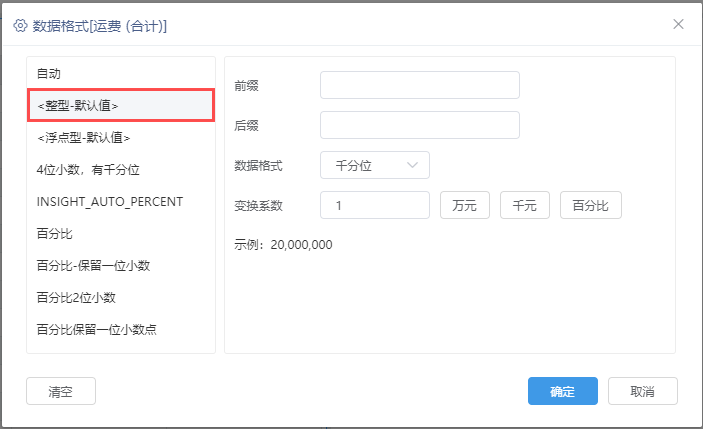Viewport: 703px width, 429px height.
Task: Focus the 前缀 prefix input field
Action: (420, 85)
